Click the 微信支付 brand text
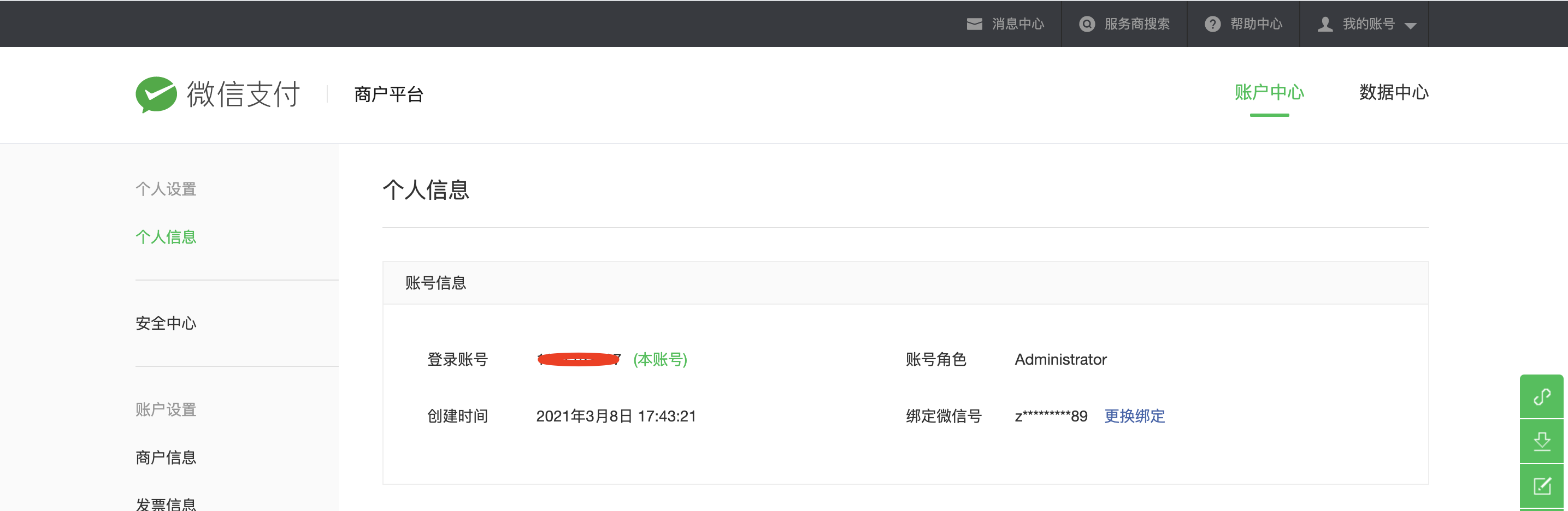Screen dimensions: 1568x511 tap(244, 94)
